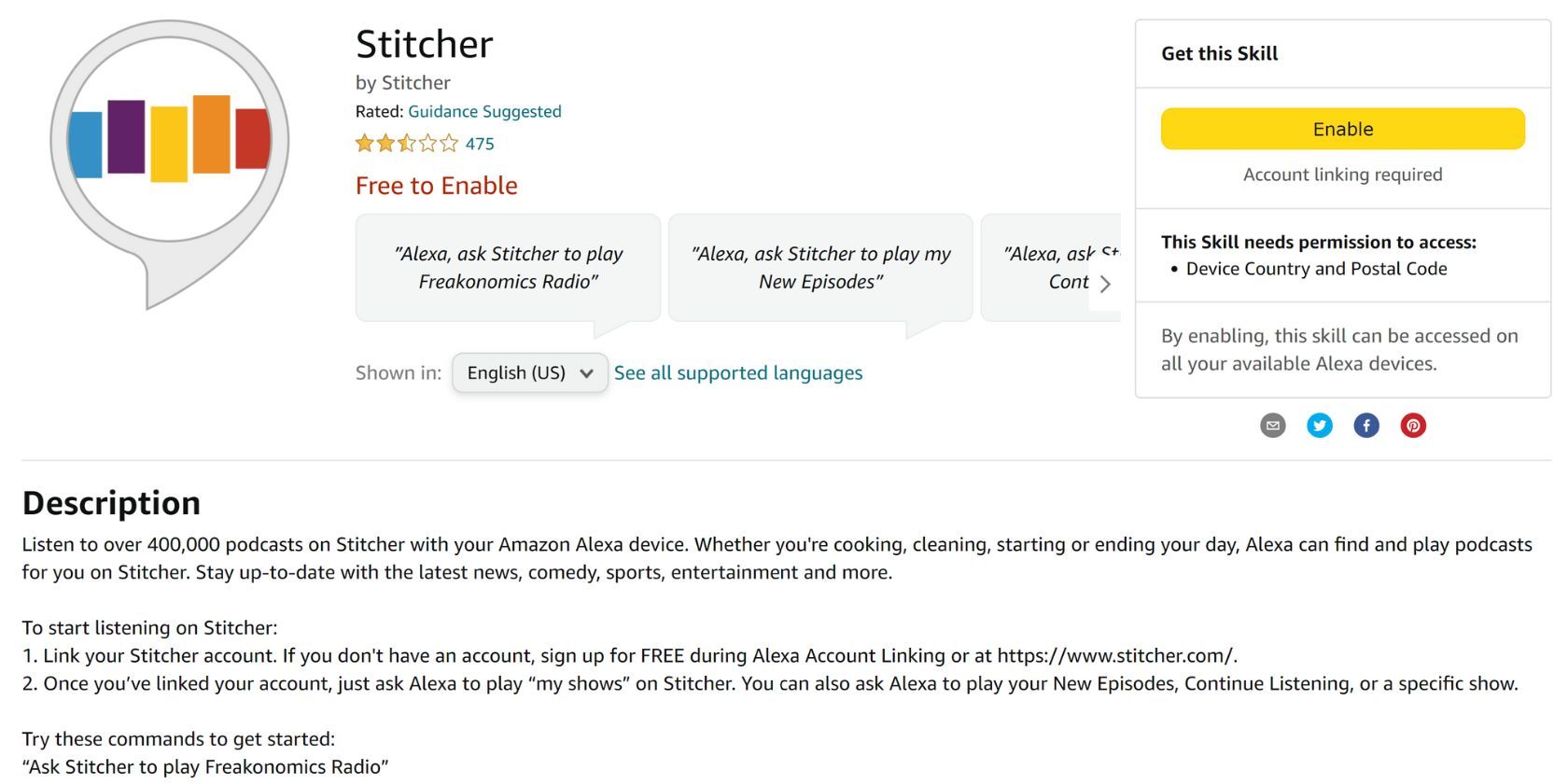This screenshot has width=1568, height=784.
Task: Click the Freakonomics Radio example phrase
Action: pyautogui.click(x=508, y=267)
